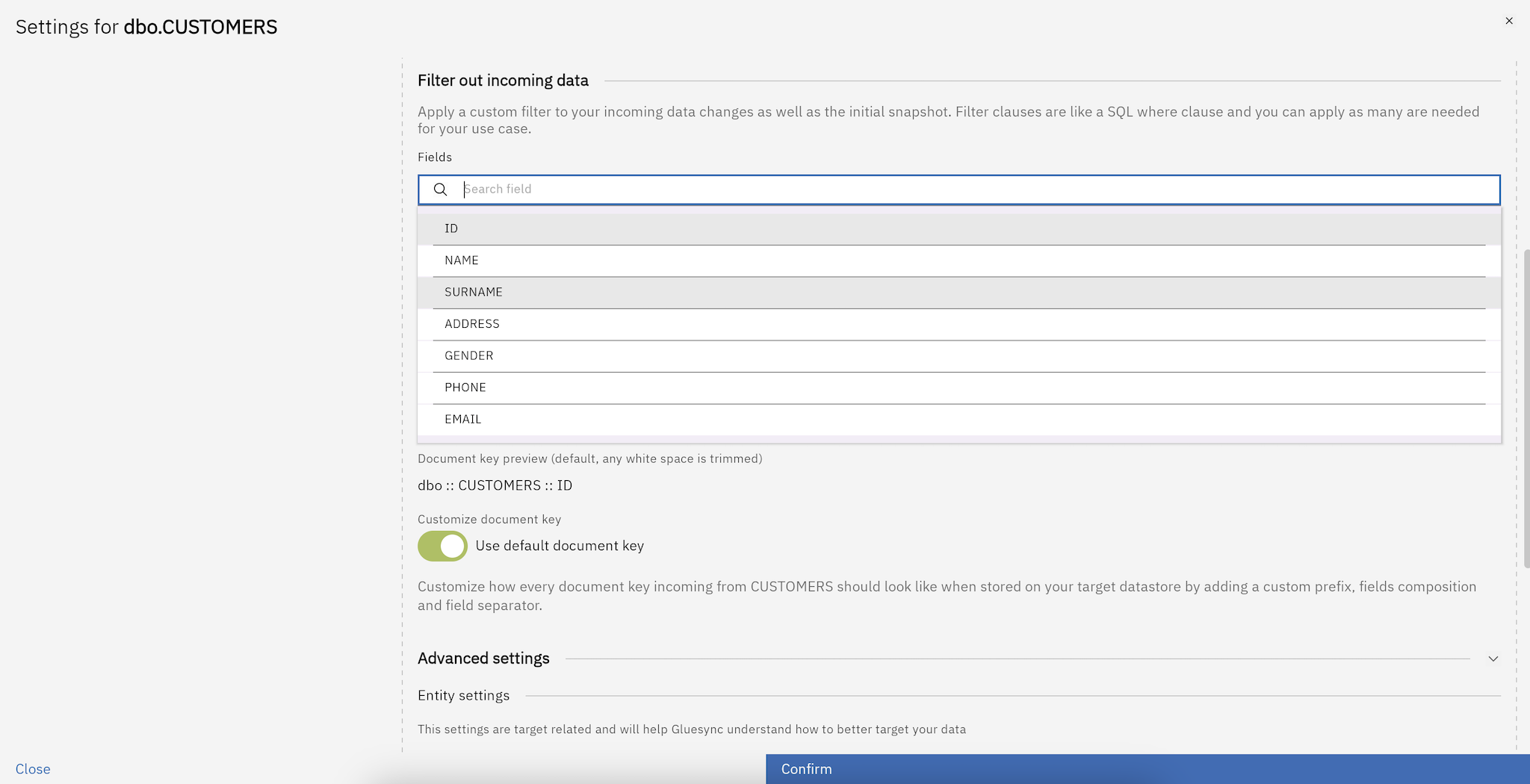Choose SURNAME from the fields list
1530x784 pixels.
pos(959,292)
